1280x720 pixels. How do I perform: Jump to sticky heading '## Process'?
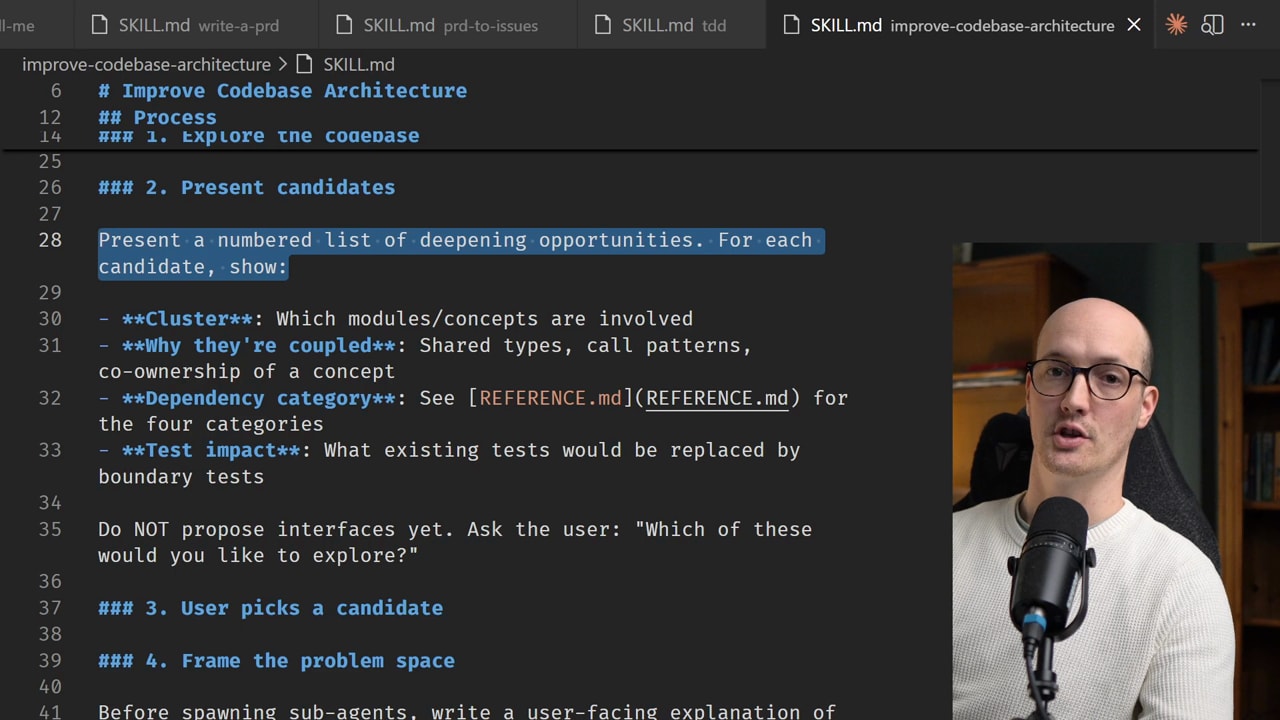157,117
